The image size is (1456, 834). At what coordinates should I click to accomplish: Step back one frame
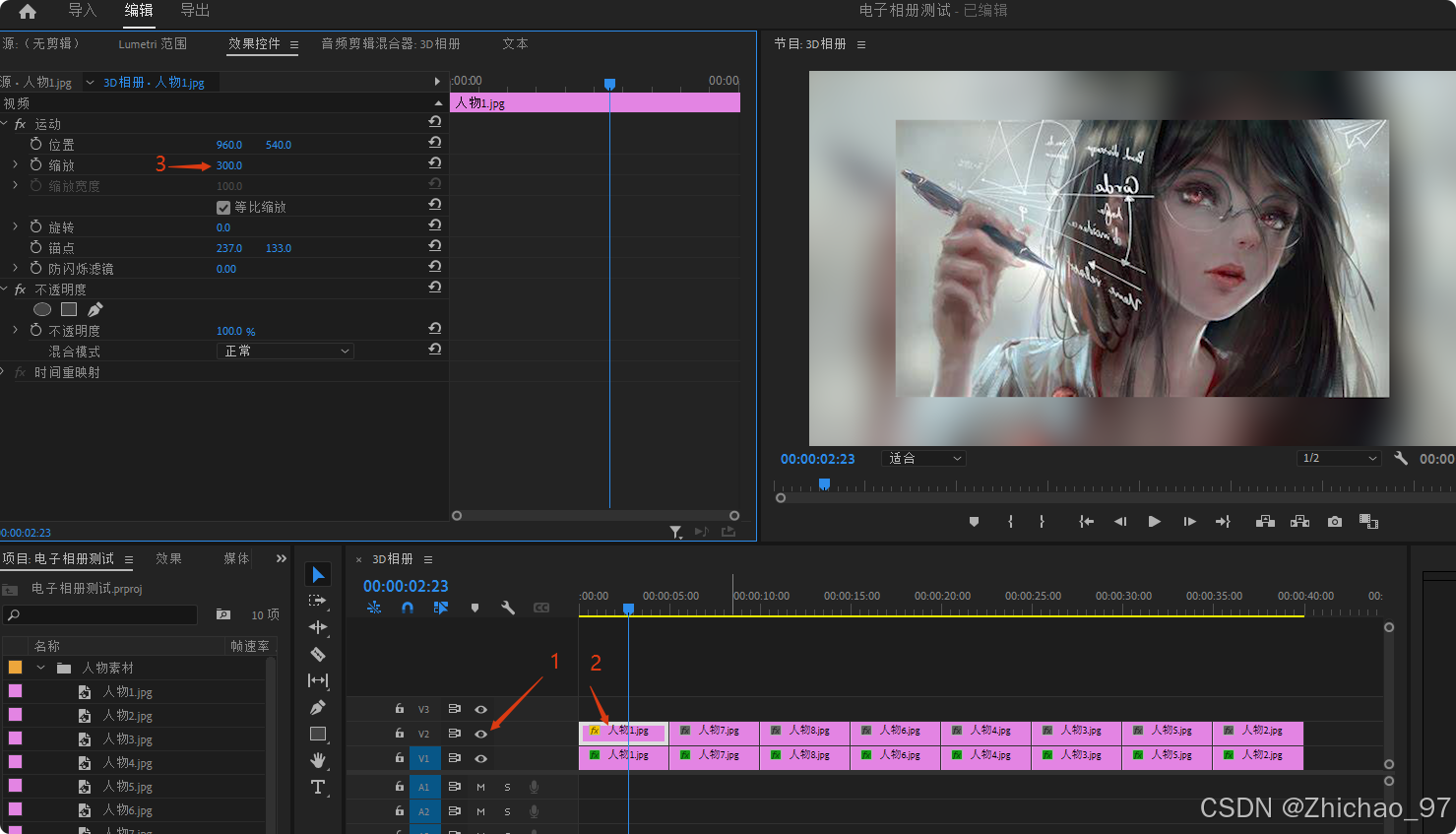point(1120,521)
